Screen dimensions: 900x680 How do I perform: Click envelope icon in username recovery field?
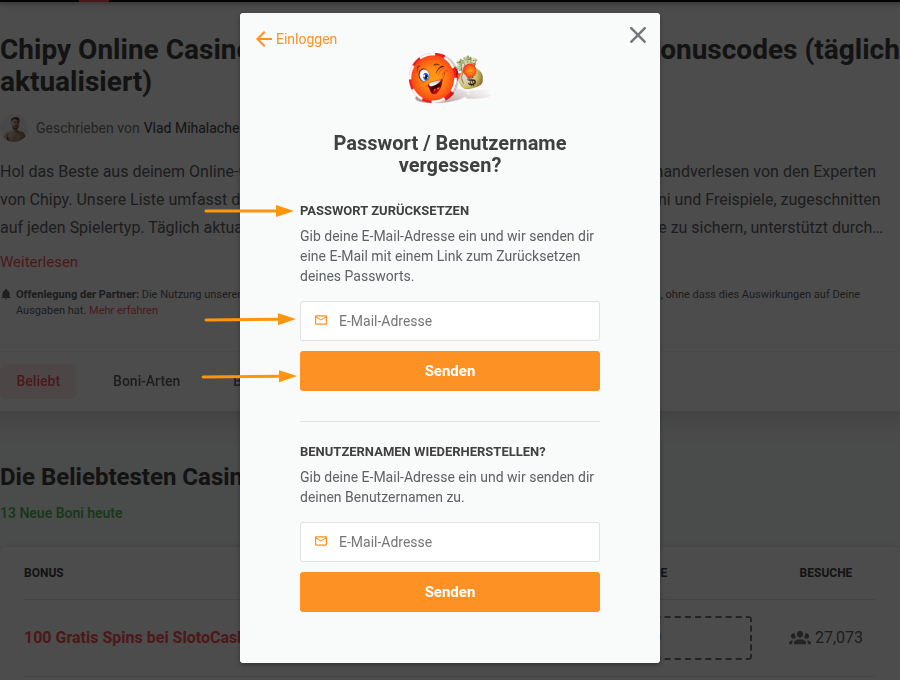click(x=321, y=541)
